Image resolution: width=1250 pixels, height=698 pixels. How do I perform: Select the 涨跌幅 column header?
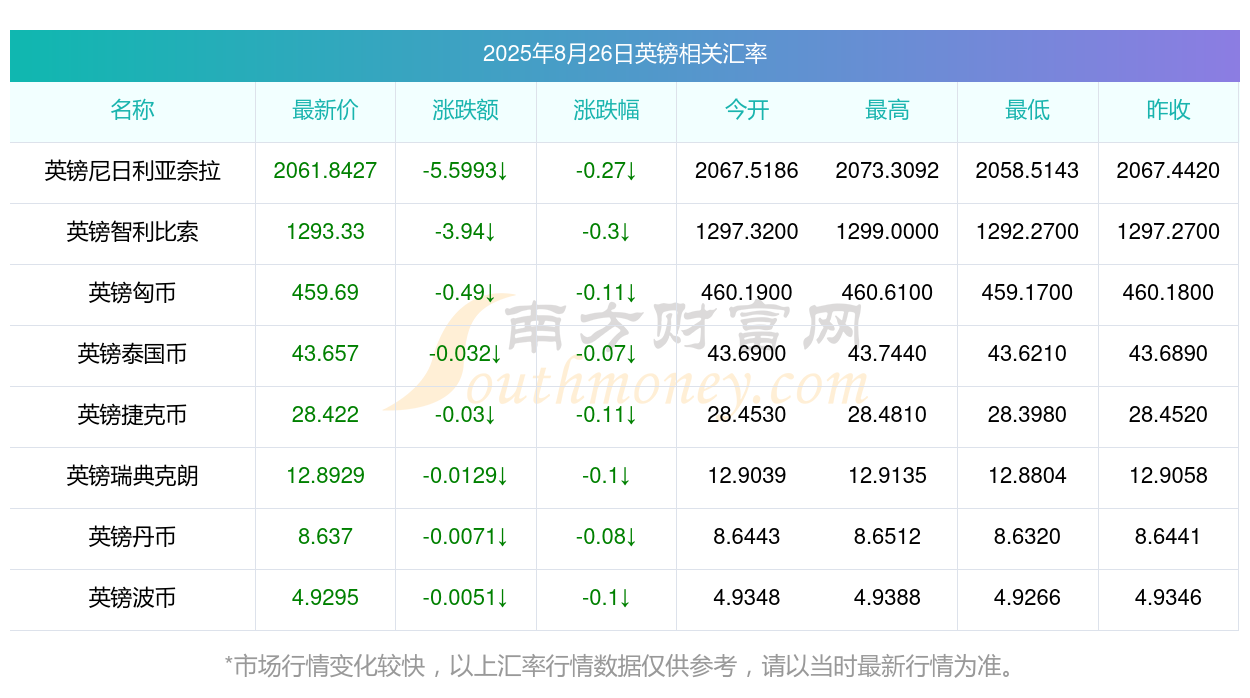[x=606, y=110]
